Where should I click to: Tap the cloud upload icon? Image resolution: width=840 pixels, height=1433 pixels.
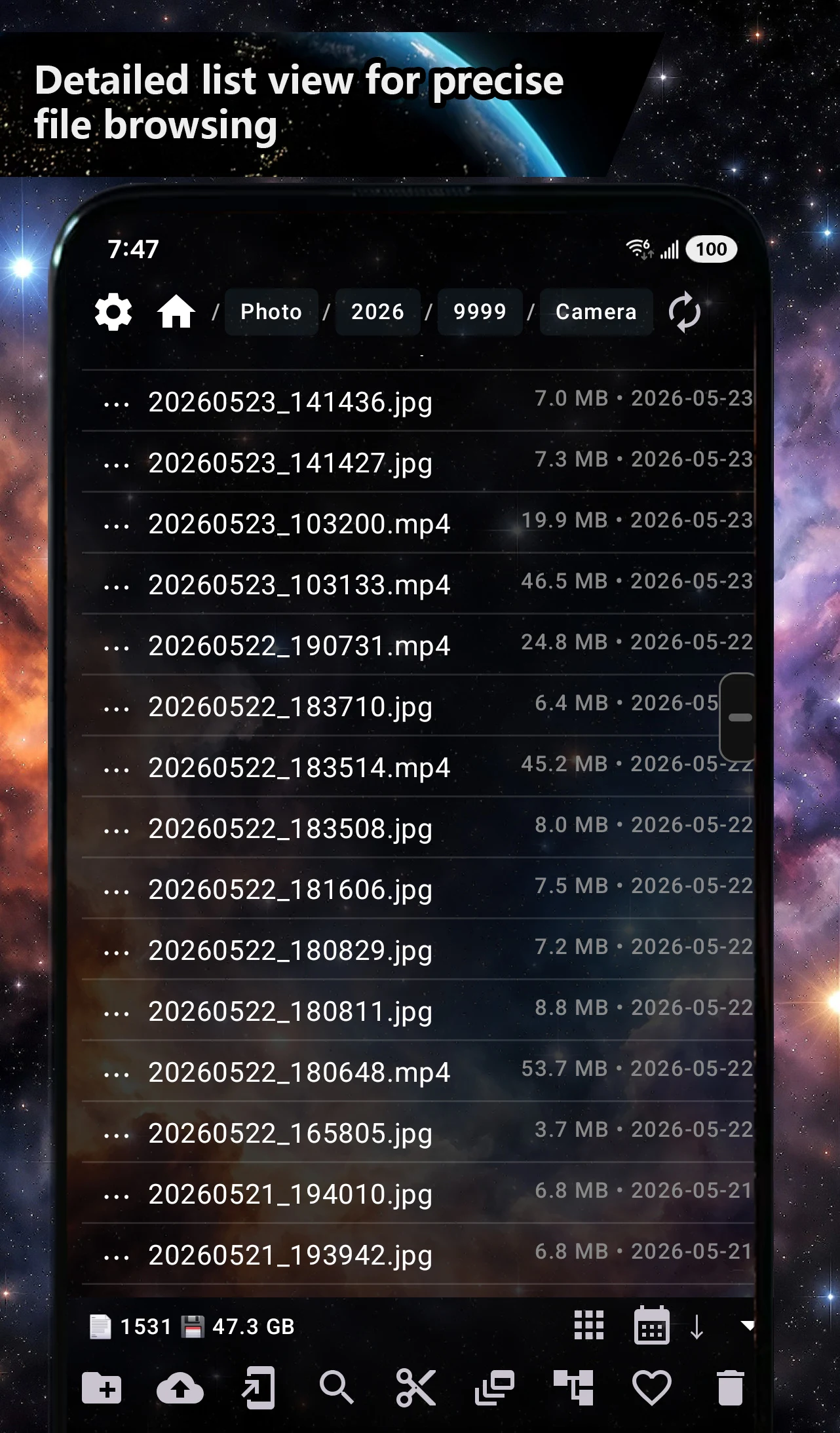pyautogui.click(x=180, y=1388)
